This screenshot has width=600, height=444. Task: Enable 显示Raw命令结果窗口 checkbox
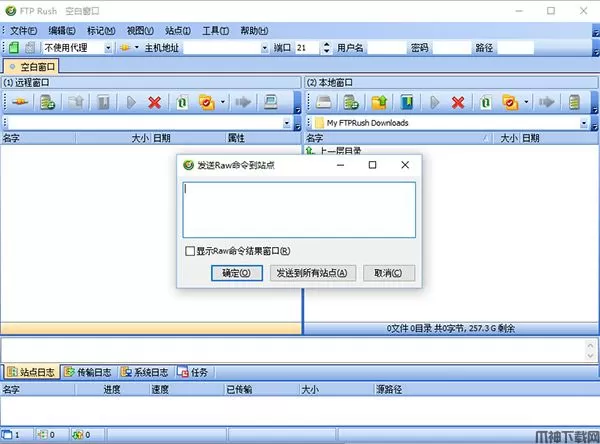[190, 251]
